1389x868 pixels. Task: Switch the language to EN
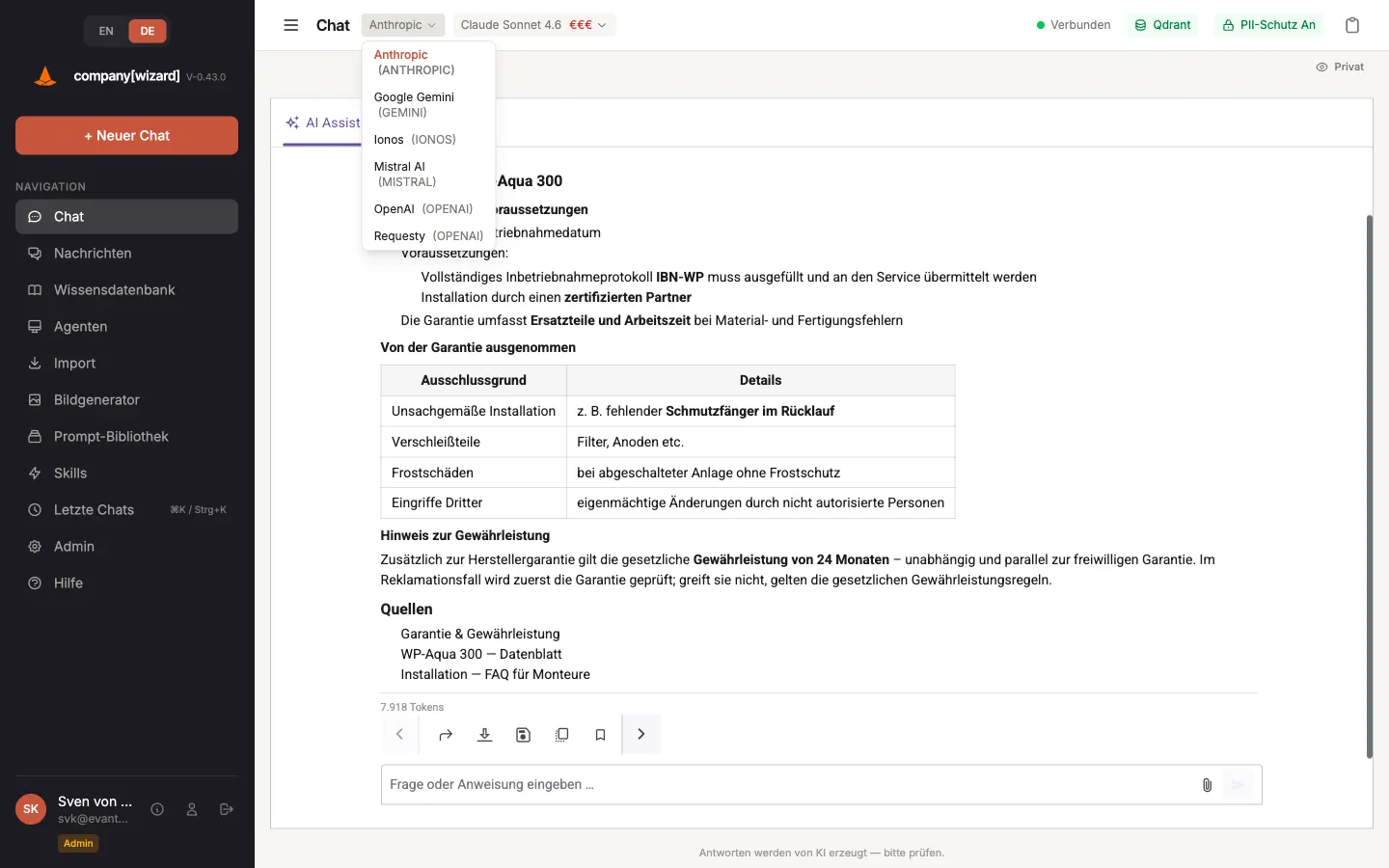[x=106, y=31]
